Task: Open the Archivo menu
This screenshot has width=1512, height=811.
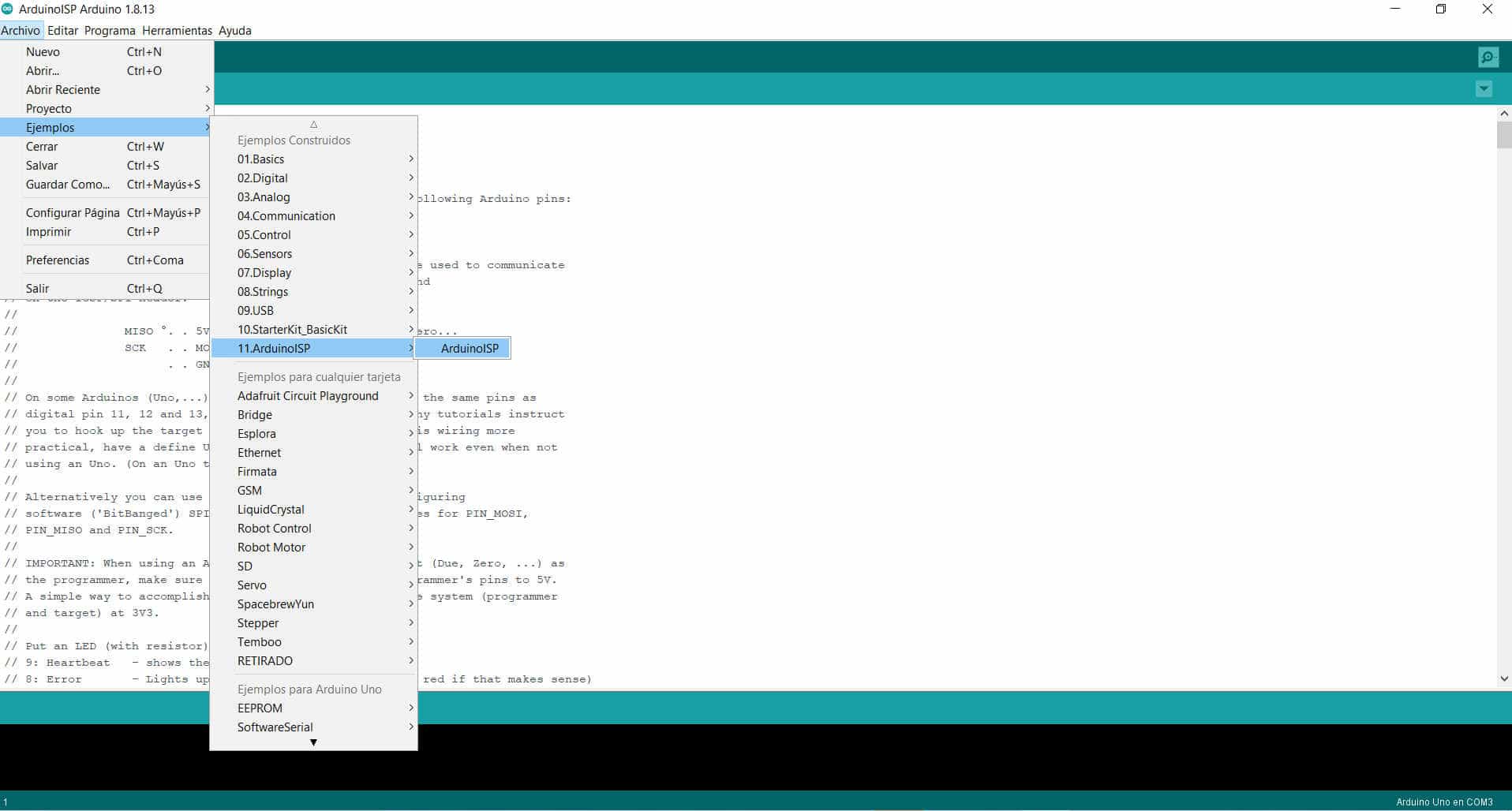Action: click(x=21, y=31)
